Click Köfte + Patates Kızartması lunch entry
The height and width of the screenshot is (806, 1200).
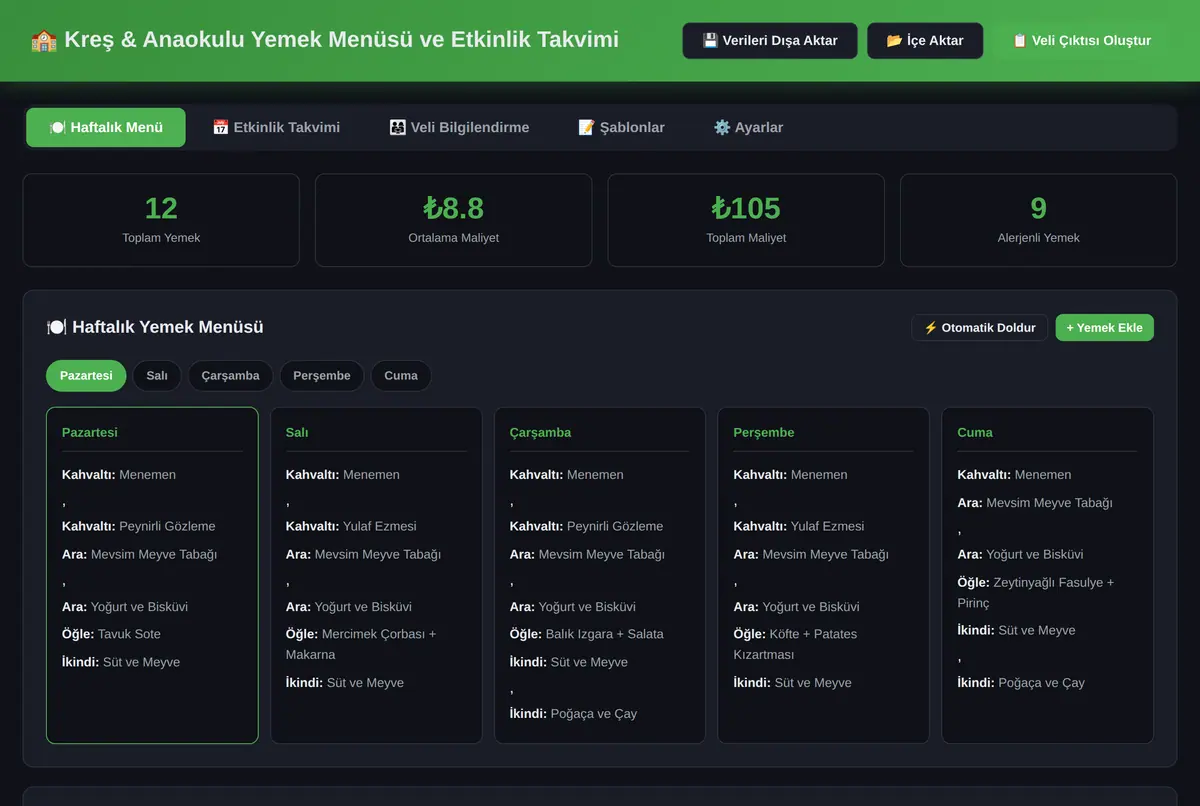pyautogui.click(x=795, y=644)
